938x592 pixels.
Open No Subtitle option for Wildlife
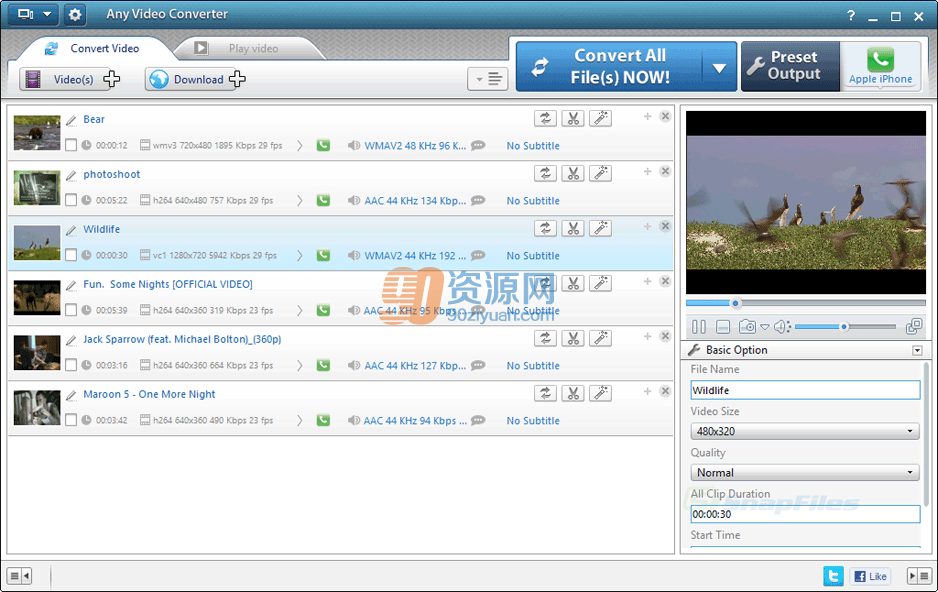click(533, 256)
